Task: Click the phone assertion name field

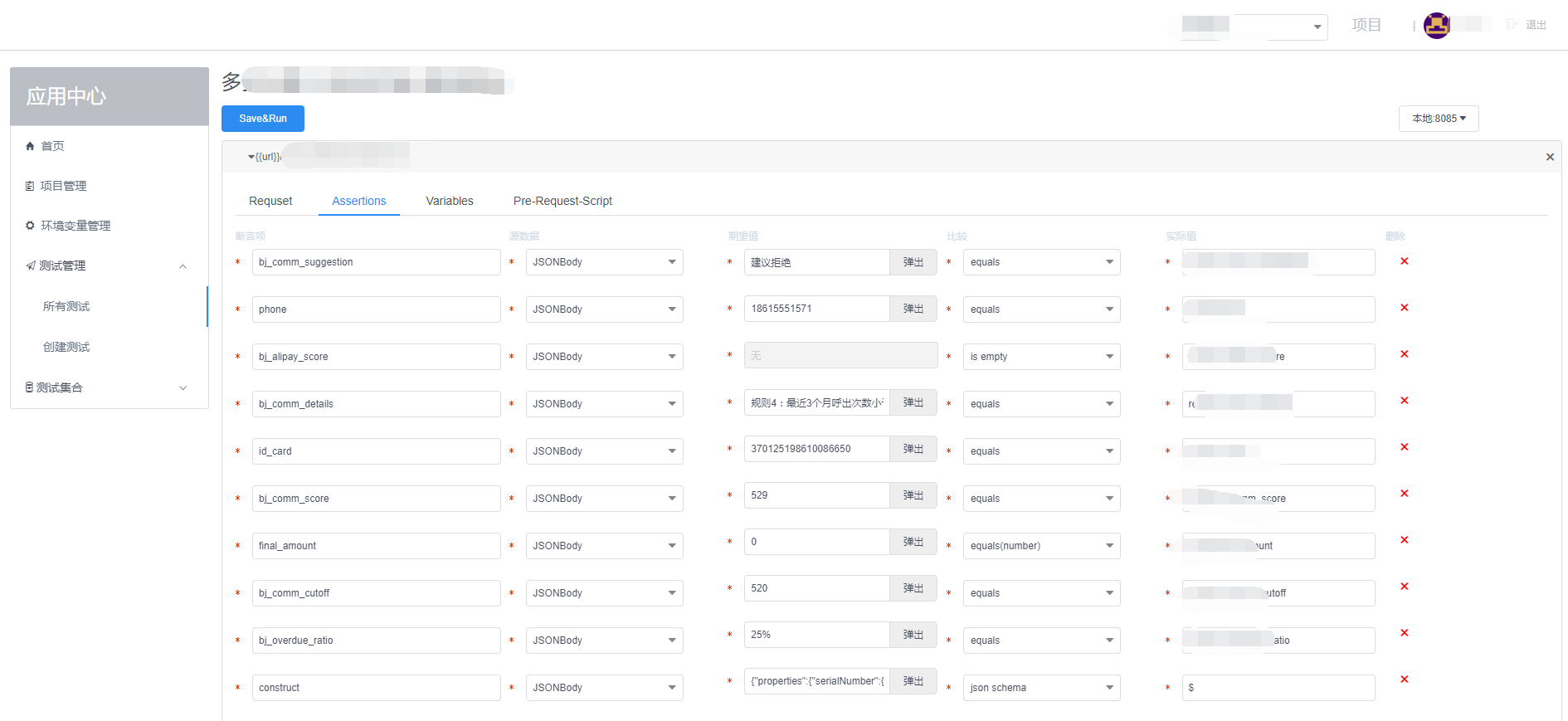Action: coord(377,309)
